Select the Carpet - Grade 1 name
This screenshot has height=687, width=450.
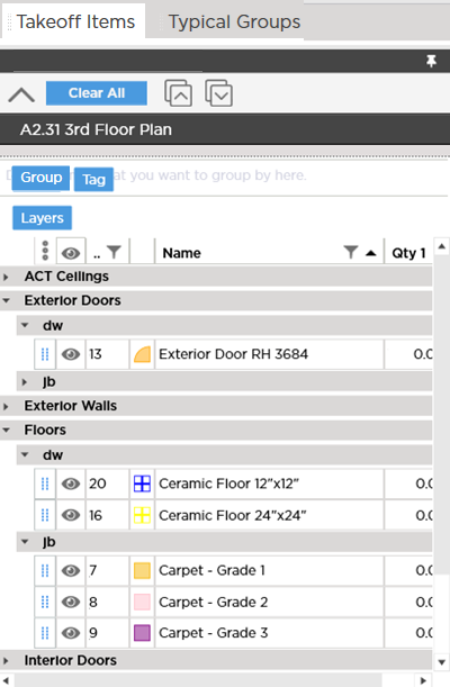click(212, 570)
